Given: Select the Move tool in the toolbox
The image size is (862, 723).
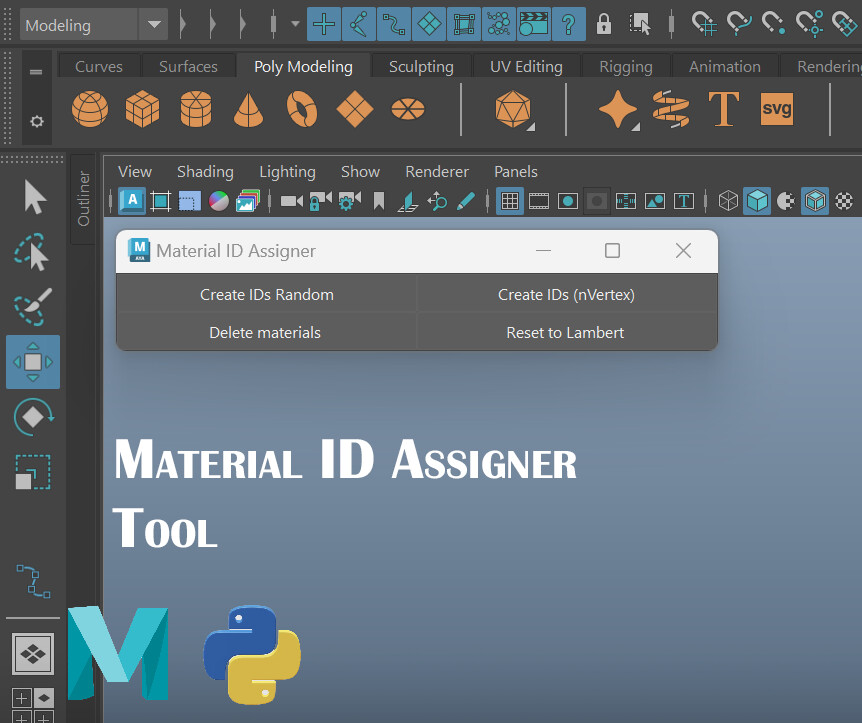Looking at the screenshot, I should click(33, 361).
